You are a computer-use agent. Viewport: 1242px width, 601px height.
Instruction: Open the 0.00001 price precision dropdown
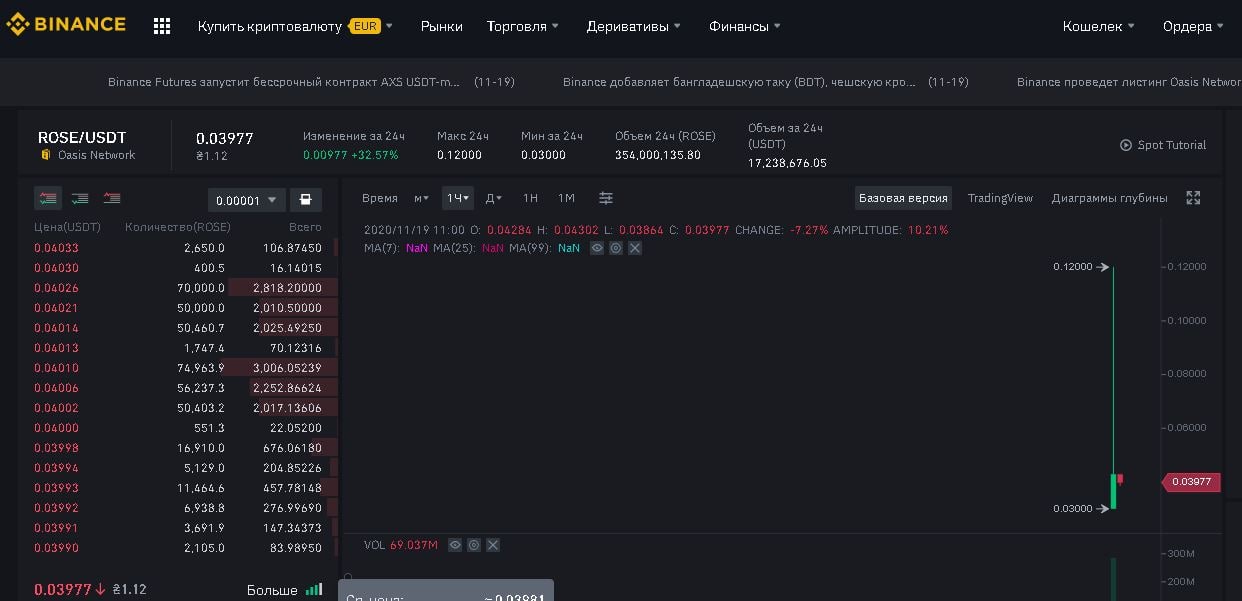click(247, 200)
